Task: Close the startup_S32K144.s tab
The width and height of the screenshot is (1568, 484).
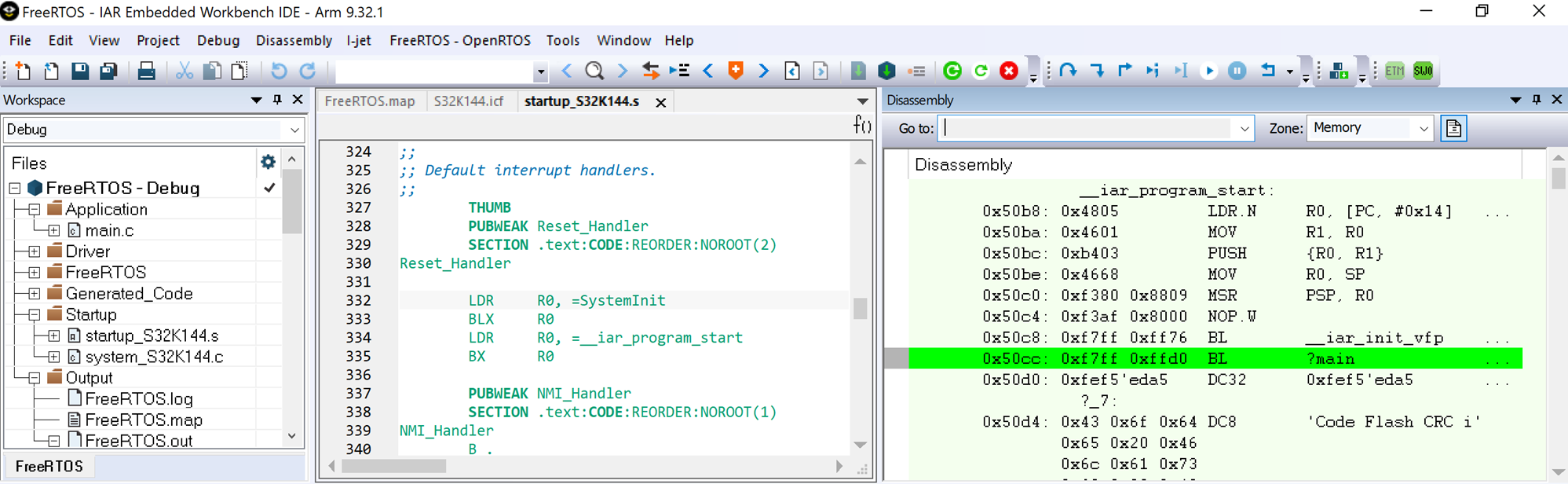Action: tap(661, 102)
